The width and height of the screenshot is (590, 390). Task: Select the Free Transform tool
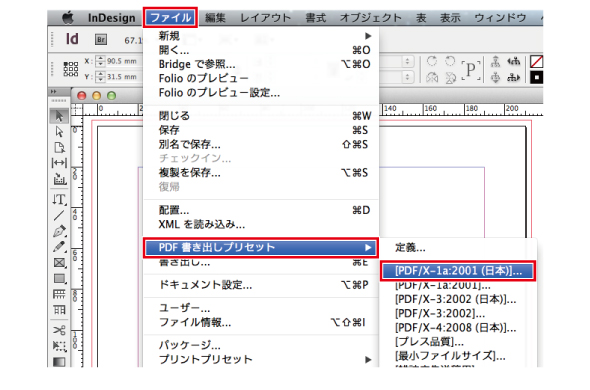coord(59,346)
